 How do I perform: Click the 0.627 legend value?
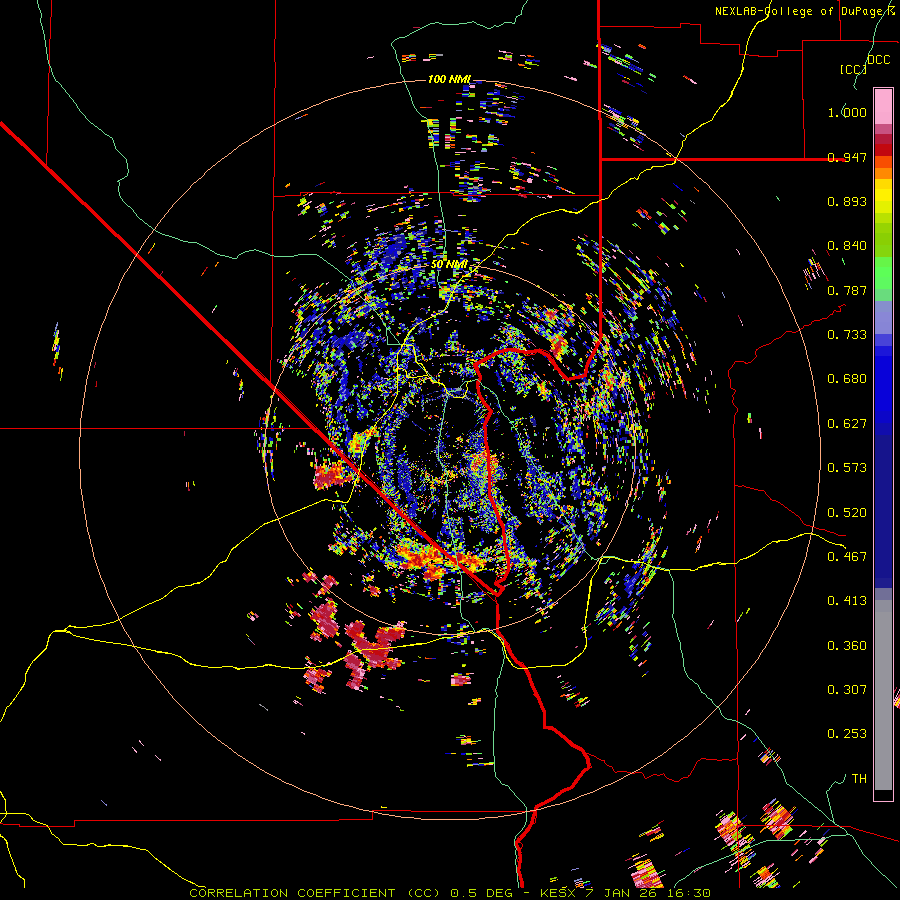[847, 424]
